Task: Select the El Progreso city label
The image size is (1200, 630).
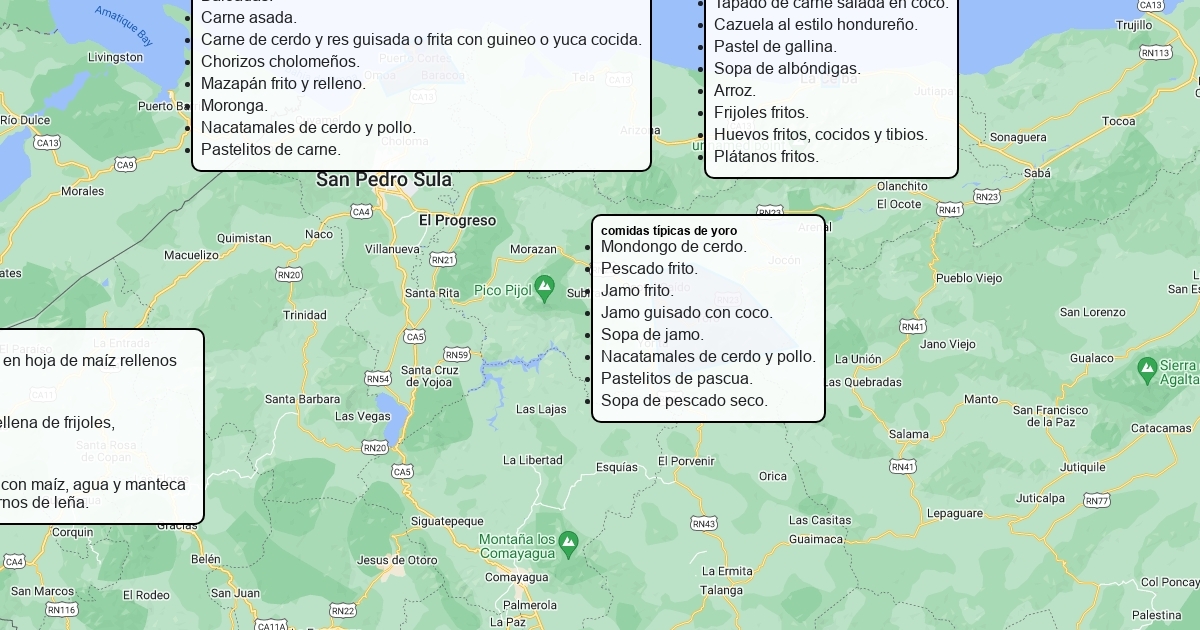Action: (457, 220)
